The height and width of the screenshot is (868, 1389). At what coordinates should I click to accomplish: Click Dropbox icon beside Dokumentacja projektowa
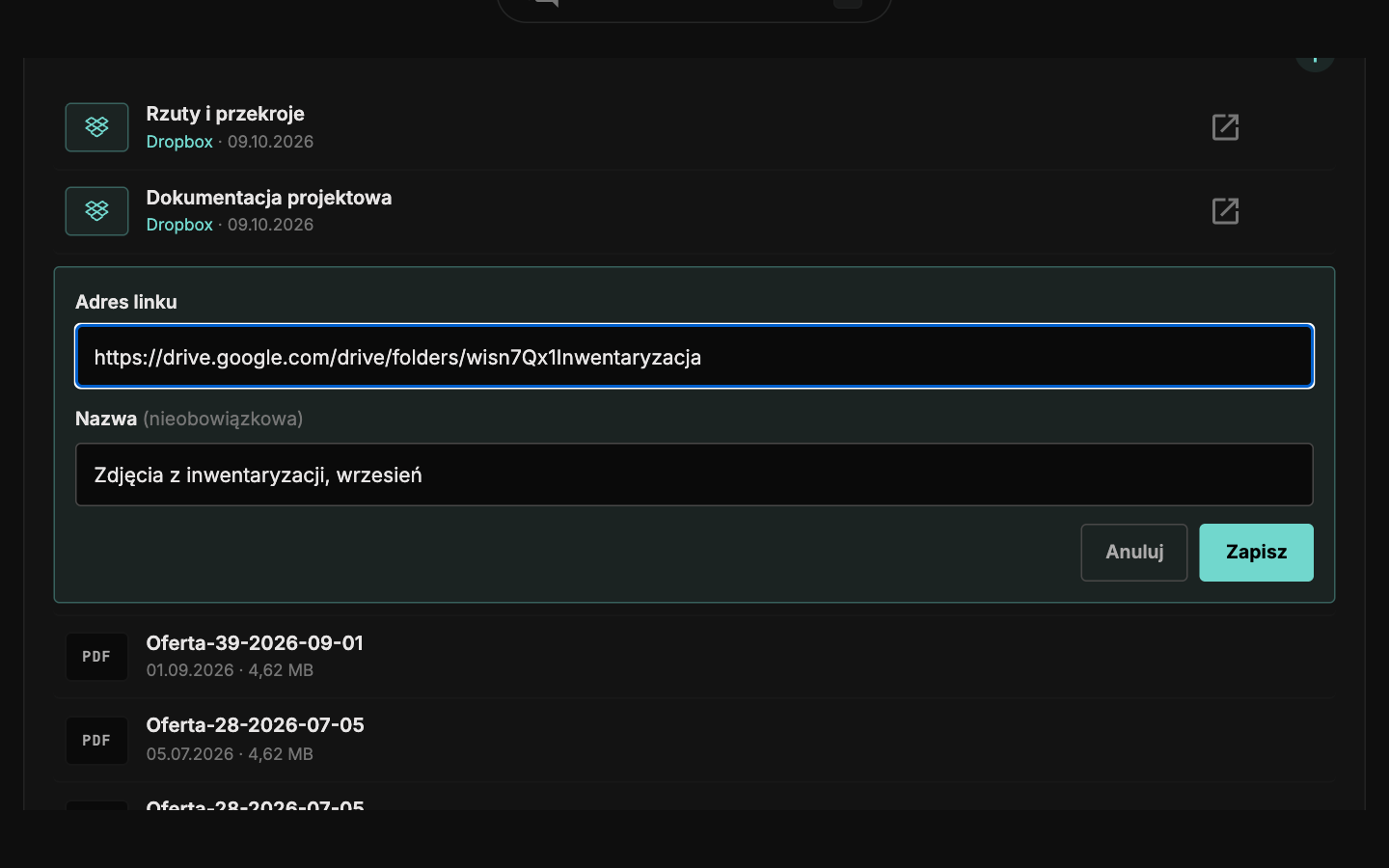coord(96,211)
